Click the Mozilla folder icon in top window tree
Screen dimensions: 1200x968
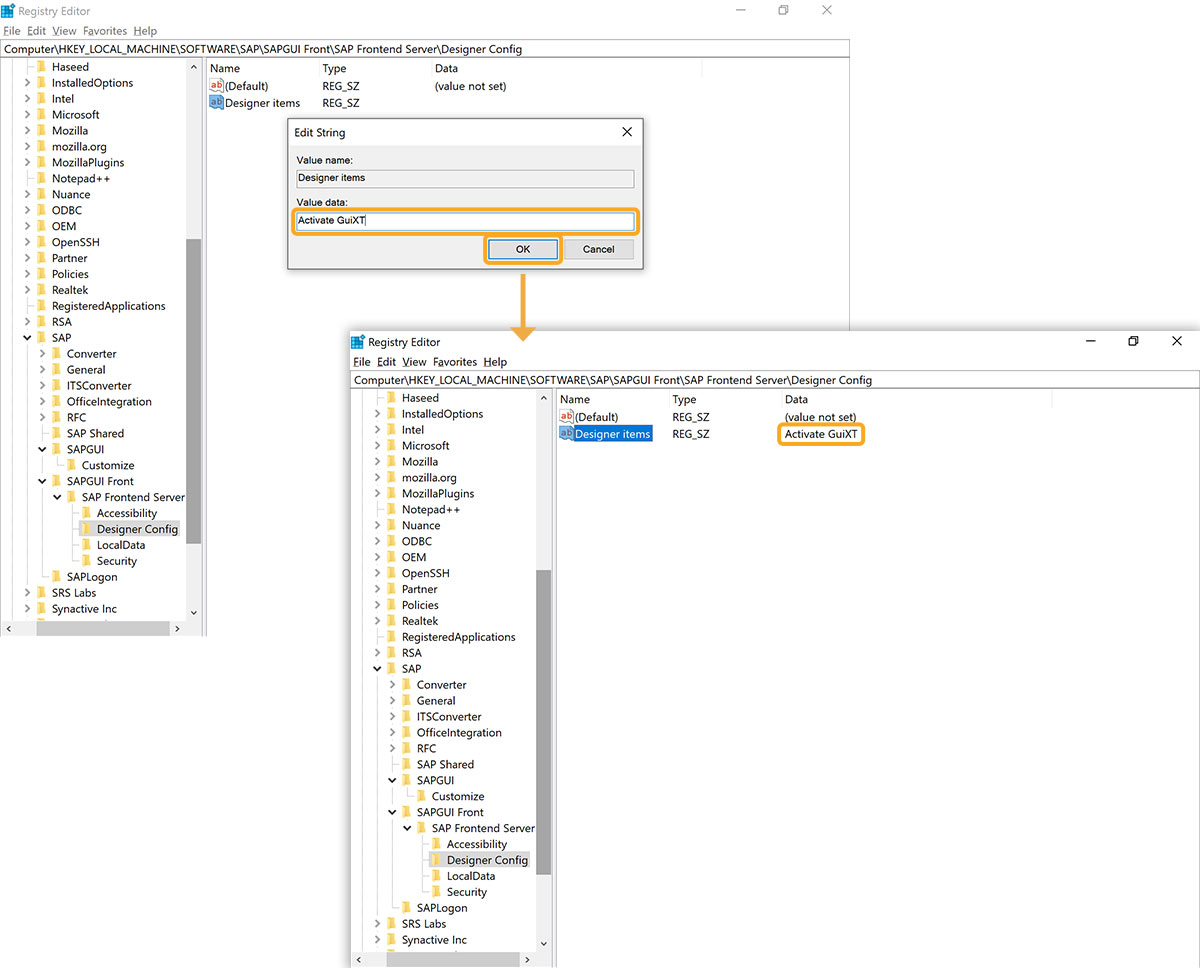point(41,131)
